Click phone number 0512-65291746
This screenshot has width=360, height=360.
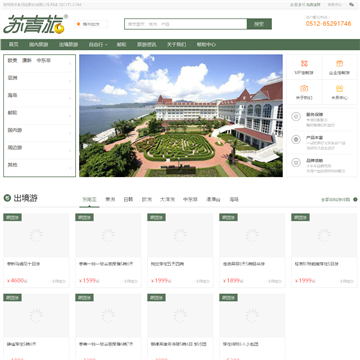point(328,24)
